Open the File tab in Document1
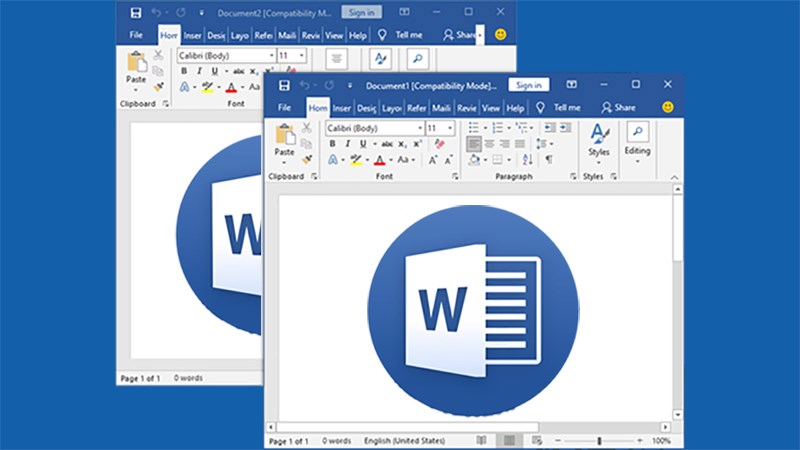 pos(284,107)
